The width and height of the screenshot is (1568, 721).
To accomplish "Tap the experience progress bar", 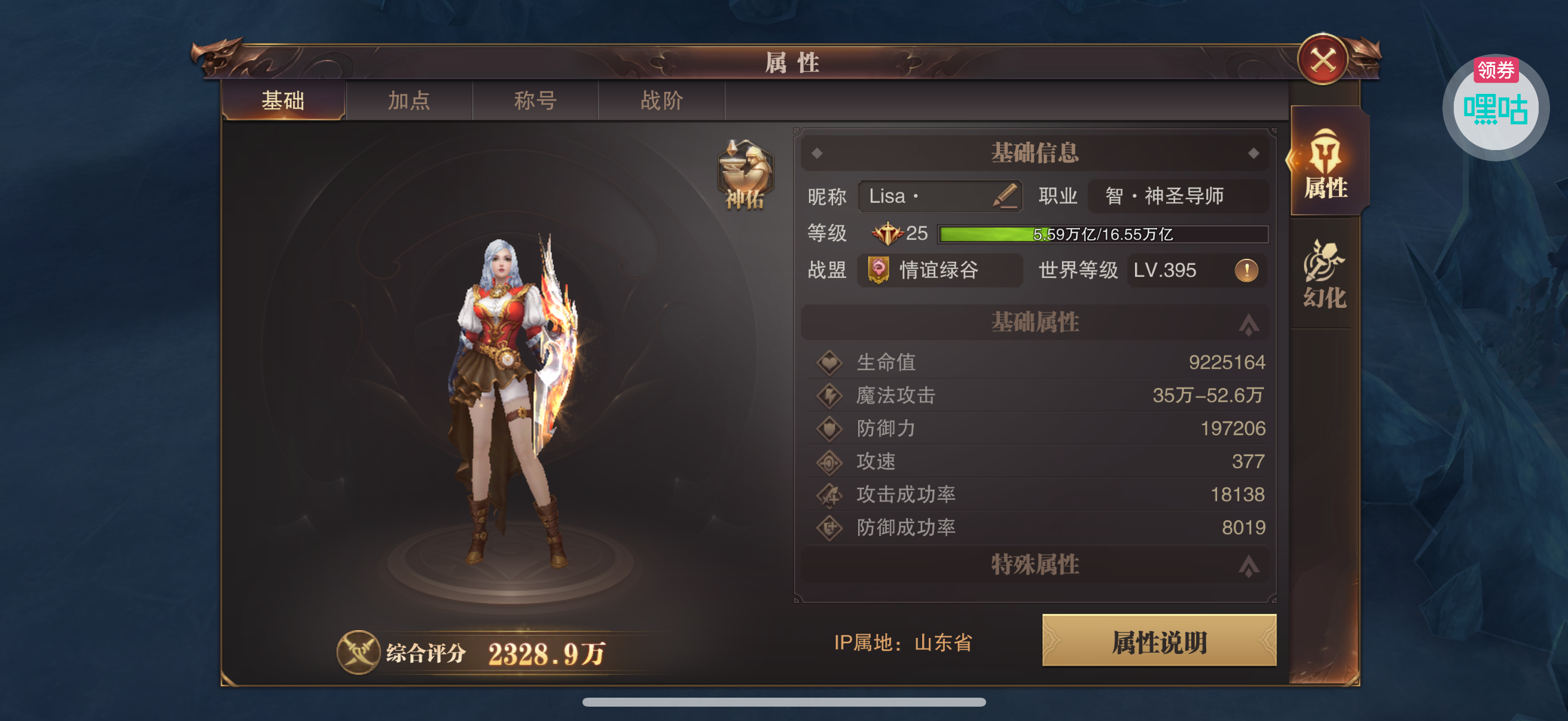I will [x=1103, y=234].
